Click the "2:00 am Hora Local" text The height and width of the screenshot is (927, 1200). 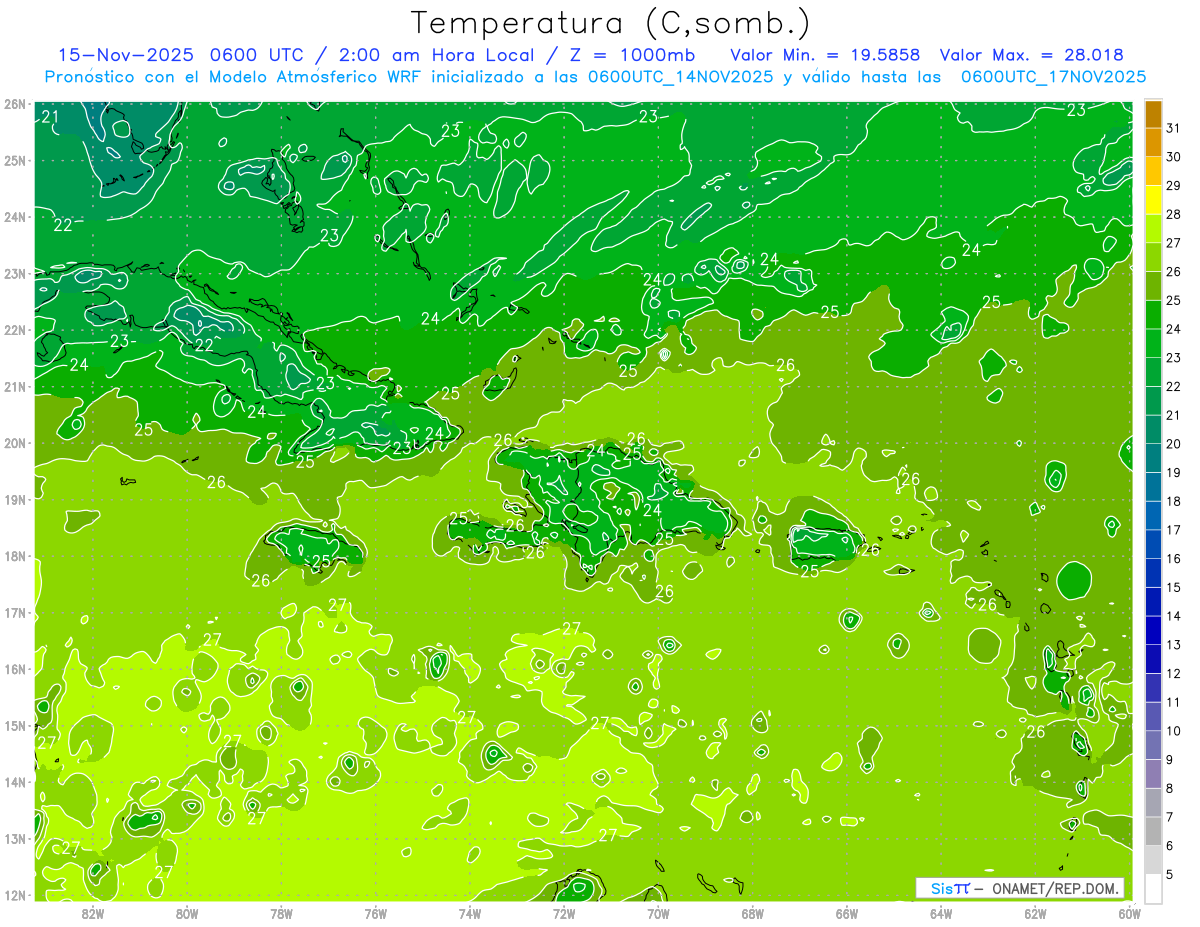pyautogui.click(x=436, y=55)
